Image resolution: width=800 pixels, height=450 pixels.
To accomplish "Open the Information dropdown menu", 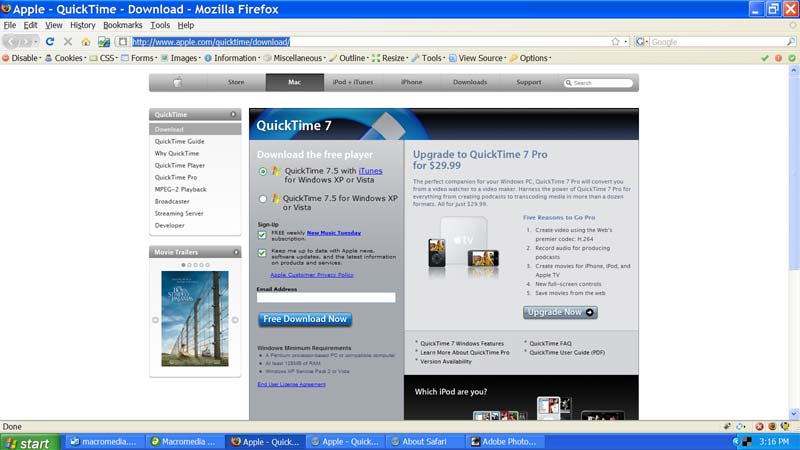I will tap(232, 58).
